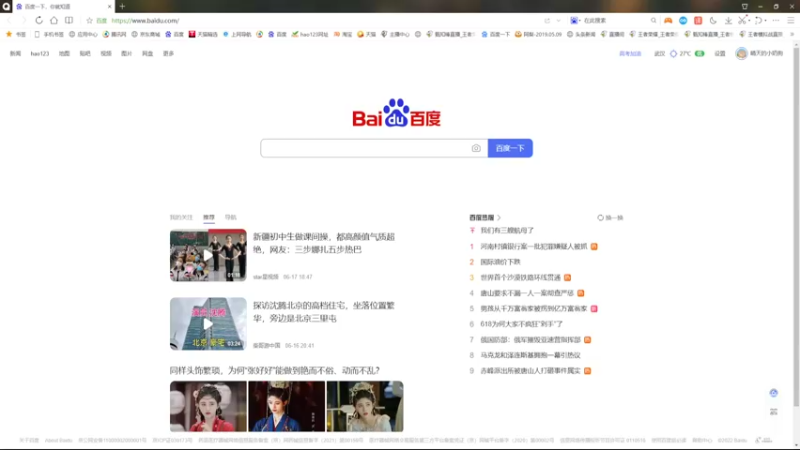The image size is (800, 450).
Task: Click the forward navigation arrow
Action: (x=23, y=20)
